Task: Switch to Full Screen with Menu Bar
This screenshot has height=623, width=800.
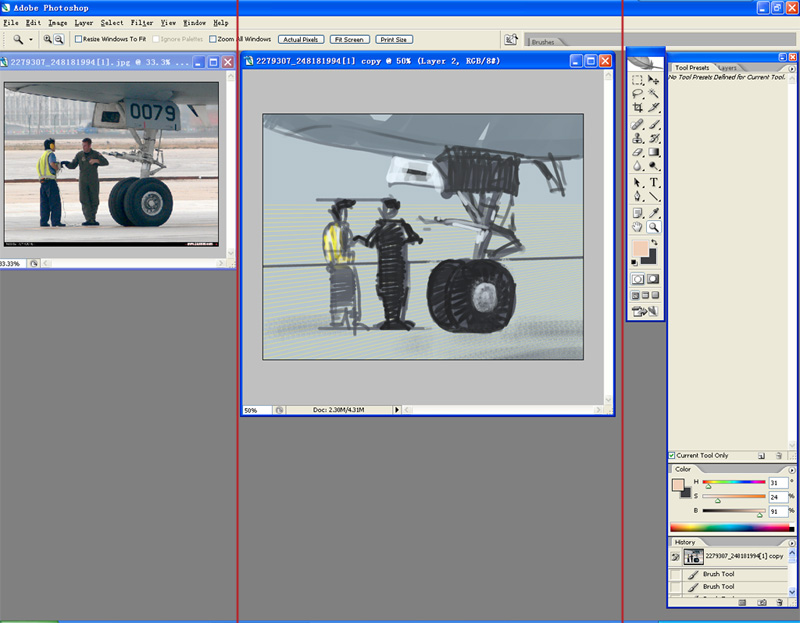Action: [x=645, y=295]
